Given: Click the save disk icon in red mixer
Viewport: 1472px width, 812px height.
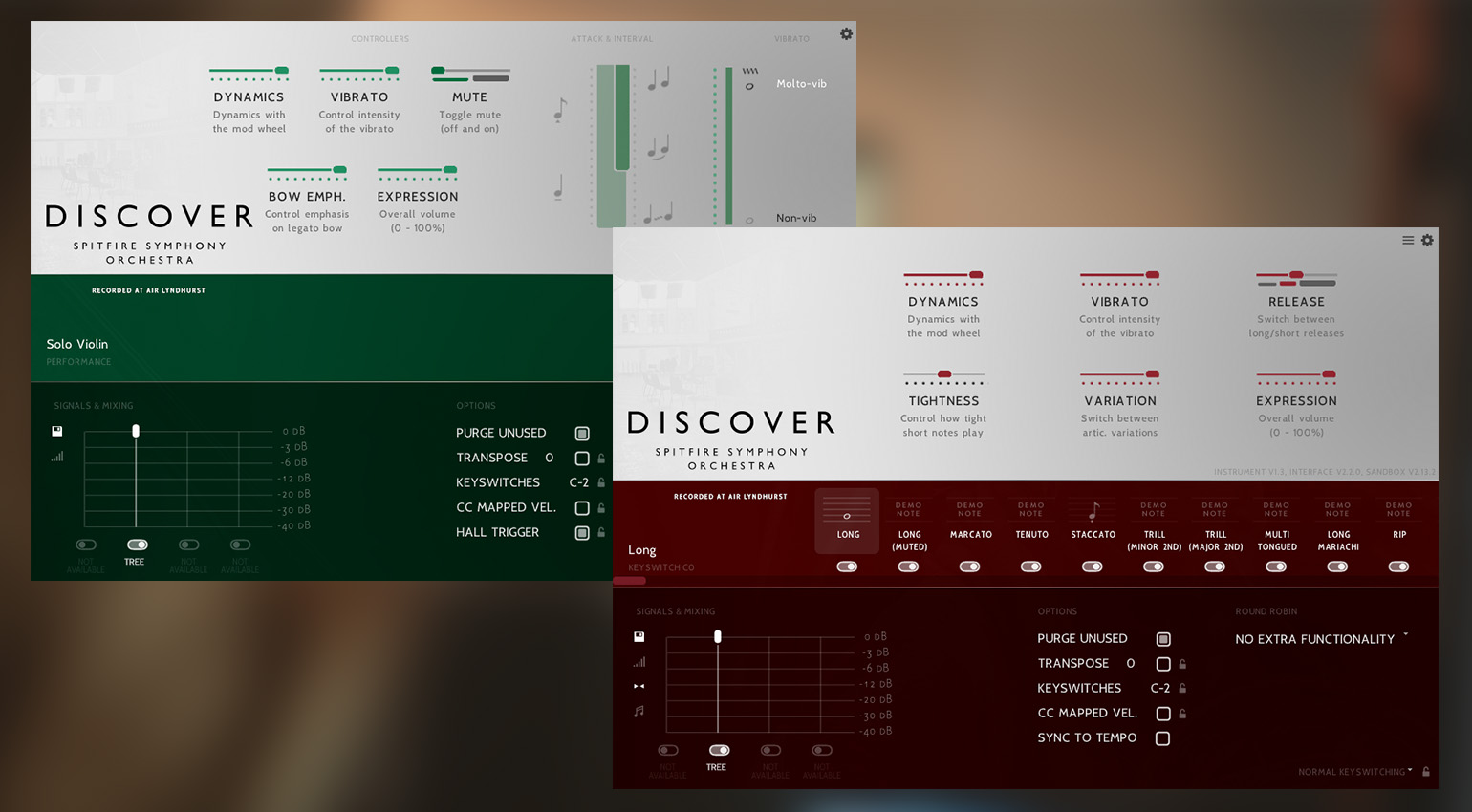Looking at the screenshot, I should [639, 637].
